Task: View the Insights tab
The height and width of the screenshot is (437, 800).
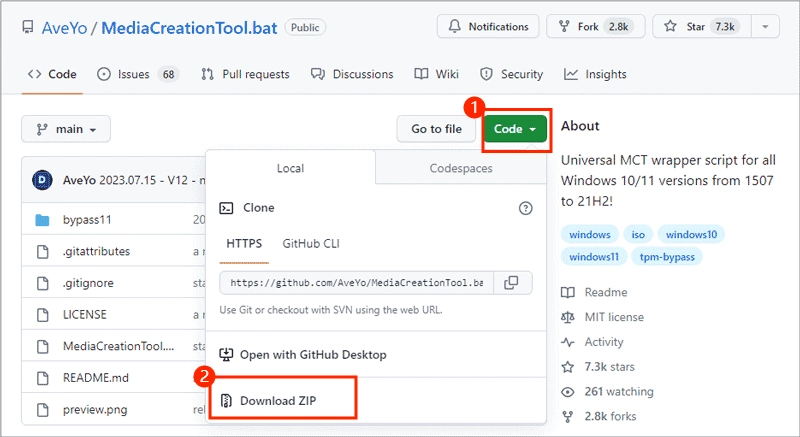Action: pos(595,74)
